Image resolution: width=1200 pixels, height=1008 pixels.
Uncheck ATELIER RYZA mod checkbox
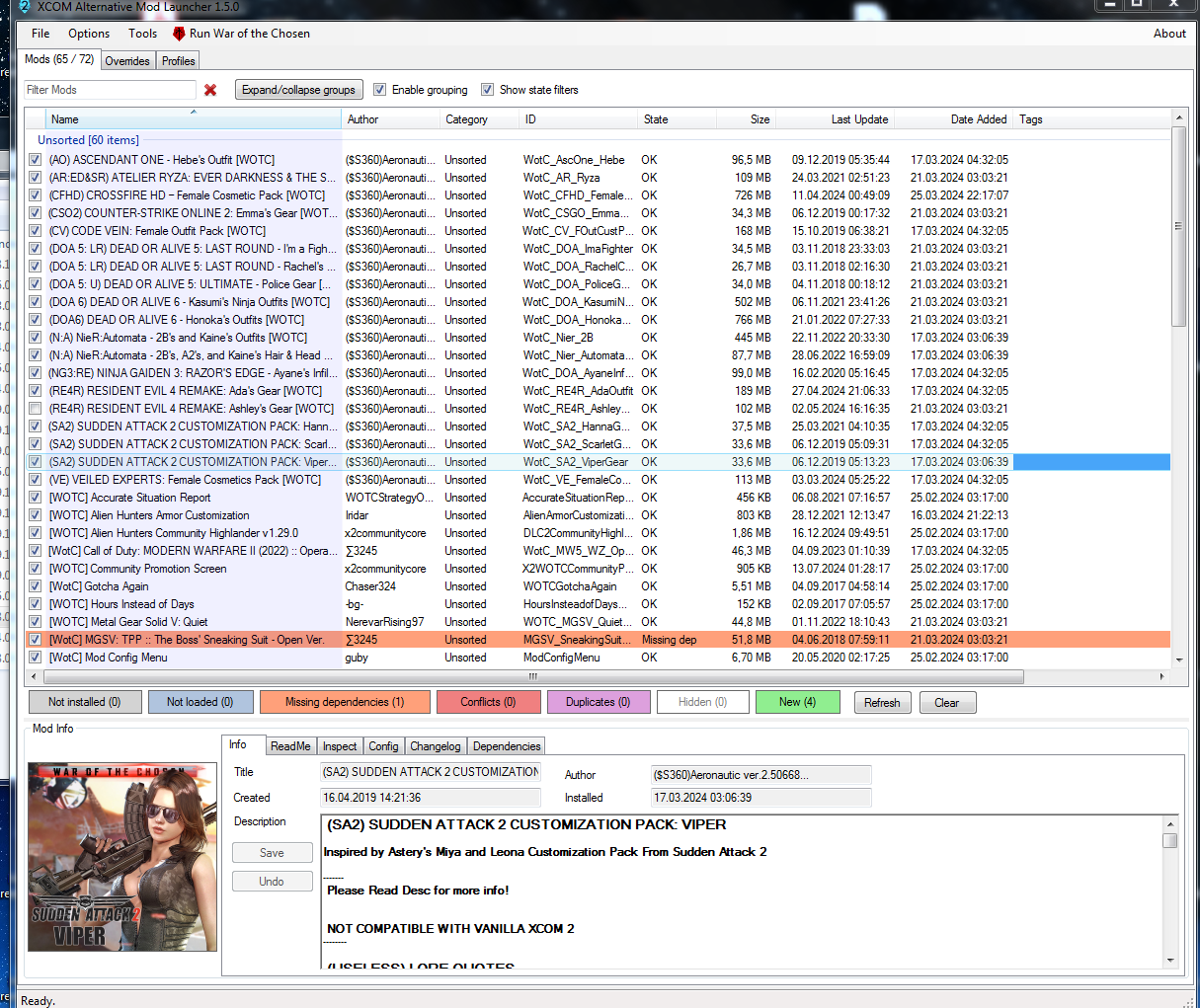point(36,178)
